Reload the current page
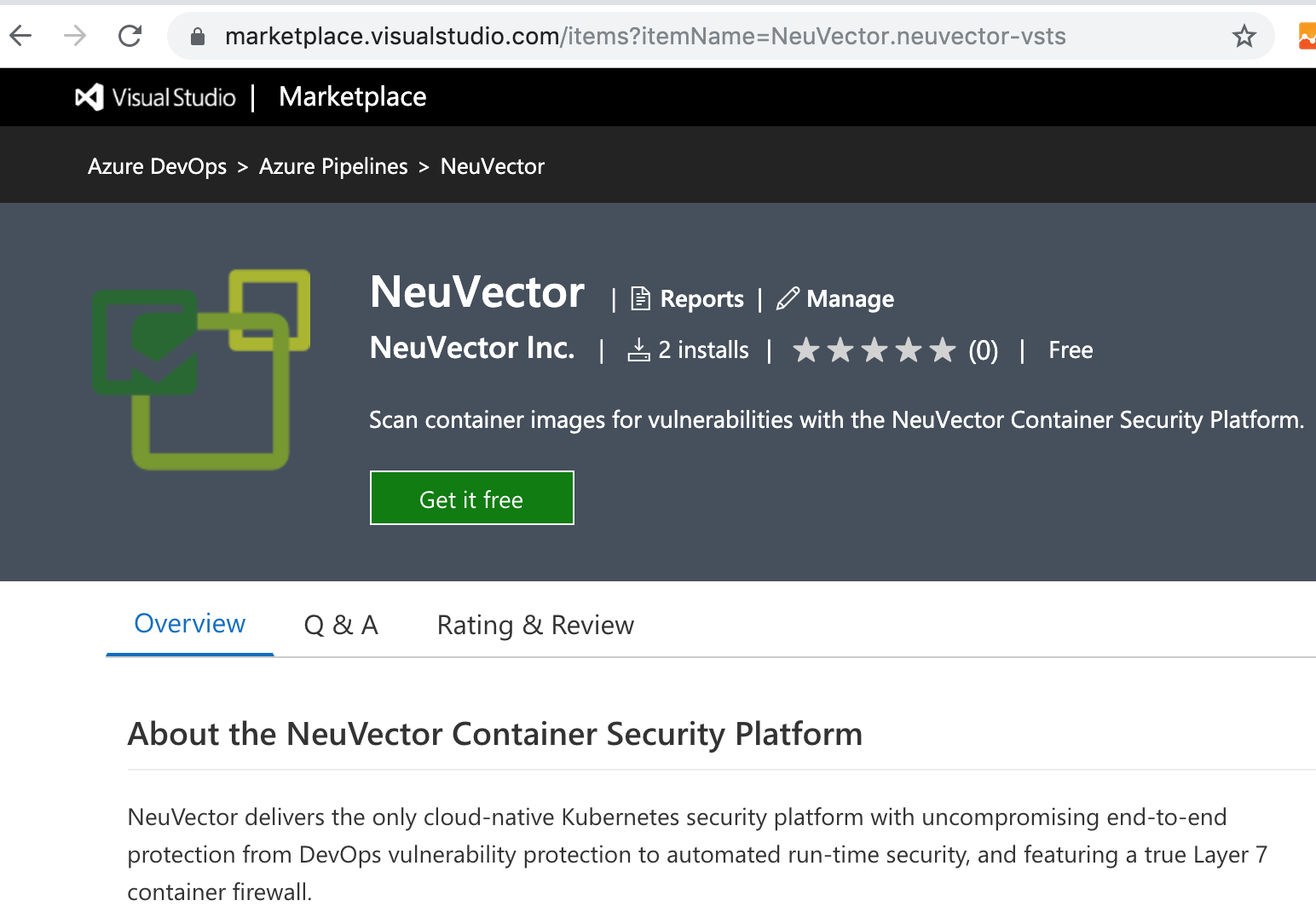The width and height of the screenshot is (1316, 912). click(130, 35)
